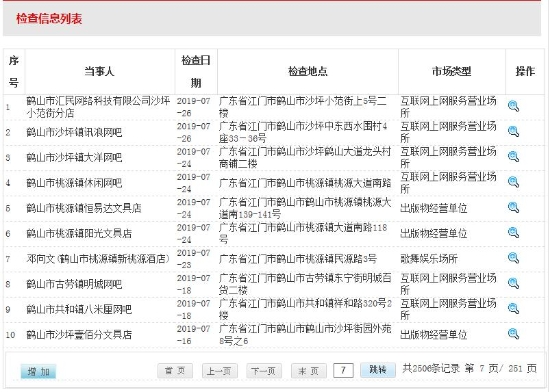Select party name 鹤山市汇民网路科技有限公司沙坪小范街分店
This screenshot has height=392, width=550.
[99, 107]
